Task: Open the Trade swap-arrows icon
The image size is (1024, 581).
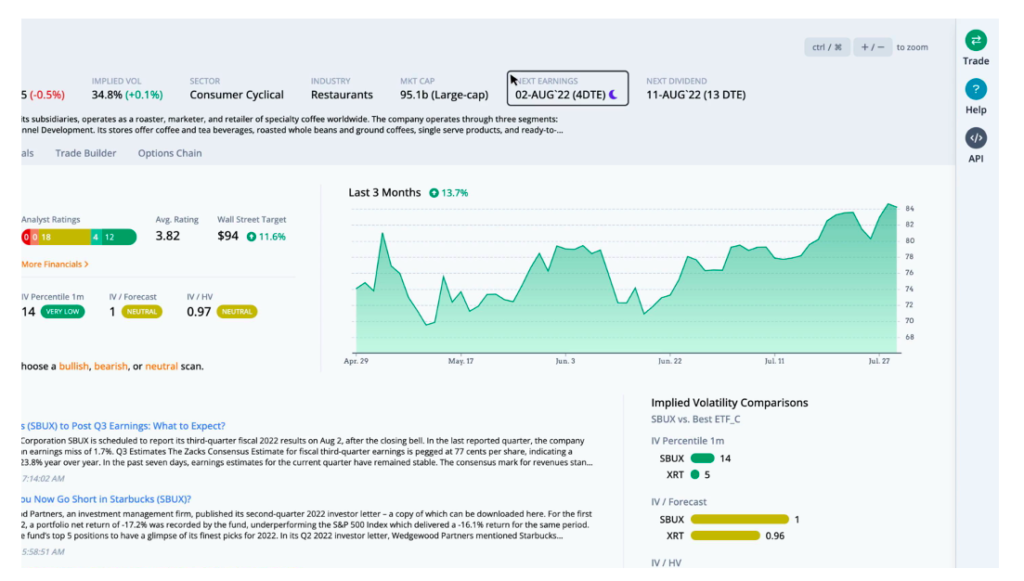Action: [976, 40]
